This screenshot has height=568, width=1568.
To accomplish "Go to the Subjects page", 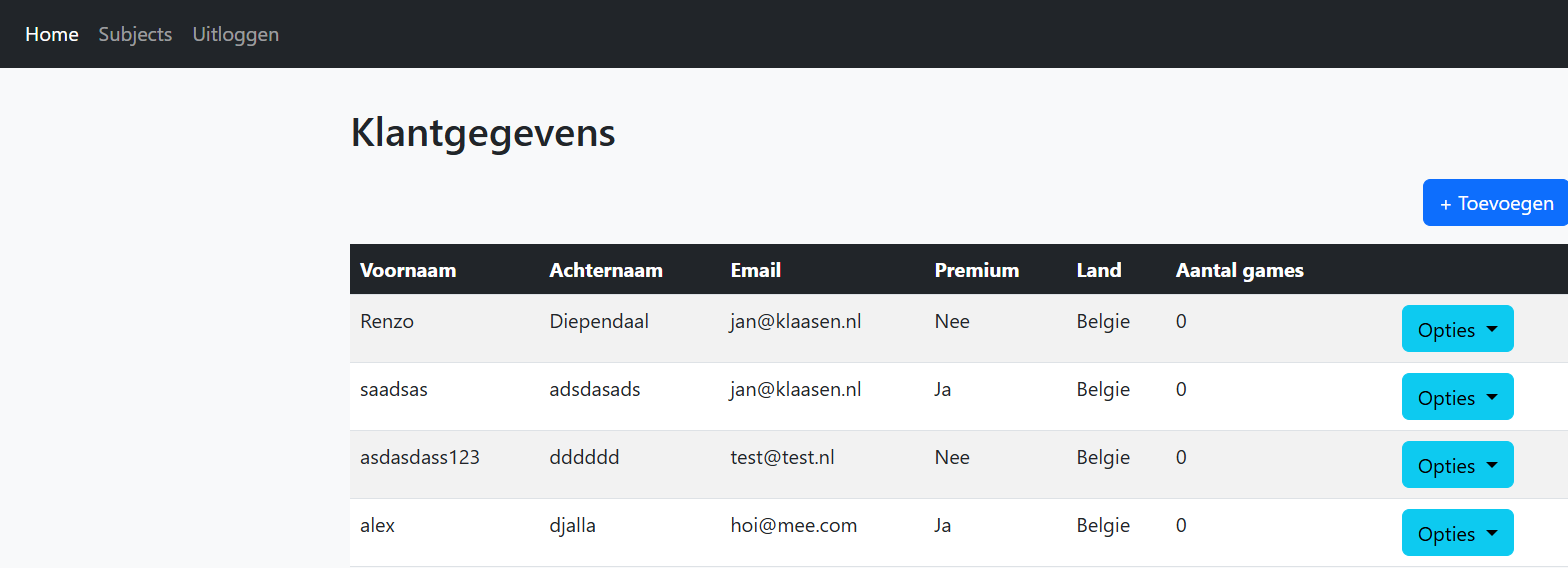I will pos(135,34).
